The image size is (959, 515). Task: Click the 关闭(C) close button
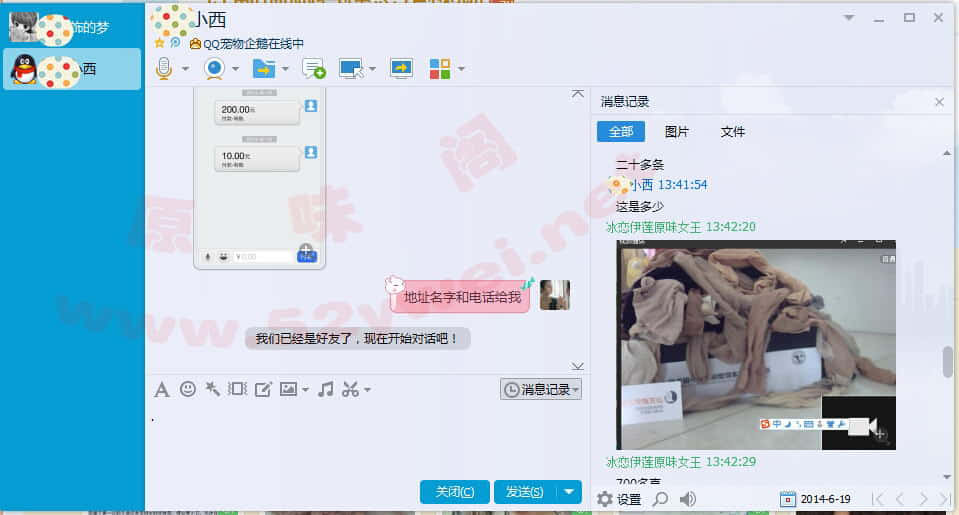454,491
